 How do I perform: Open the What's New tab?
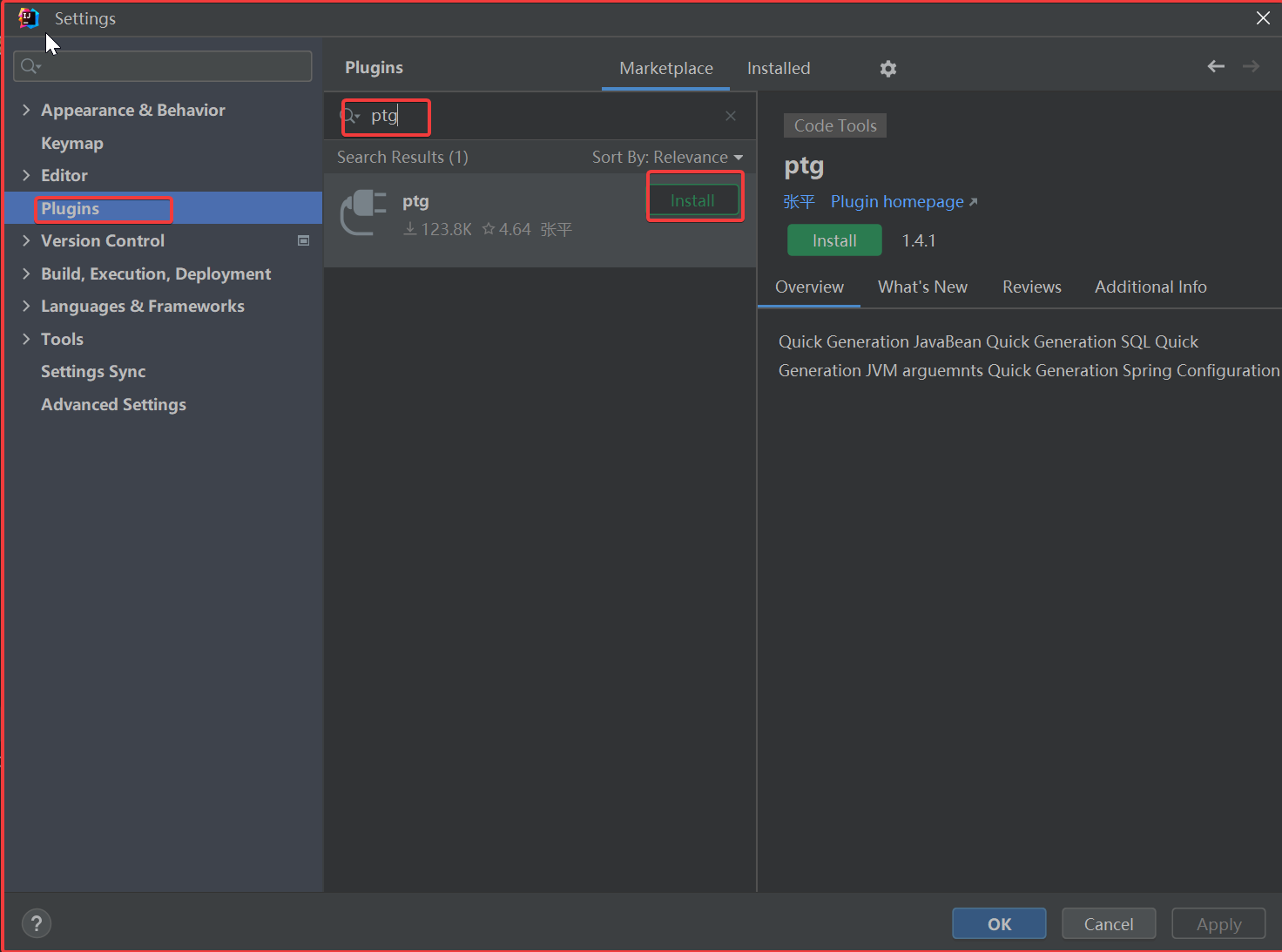(922, 287)
